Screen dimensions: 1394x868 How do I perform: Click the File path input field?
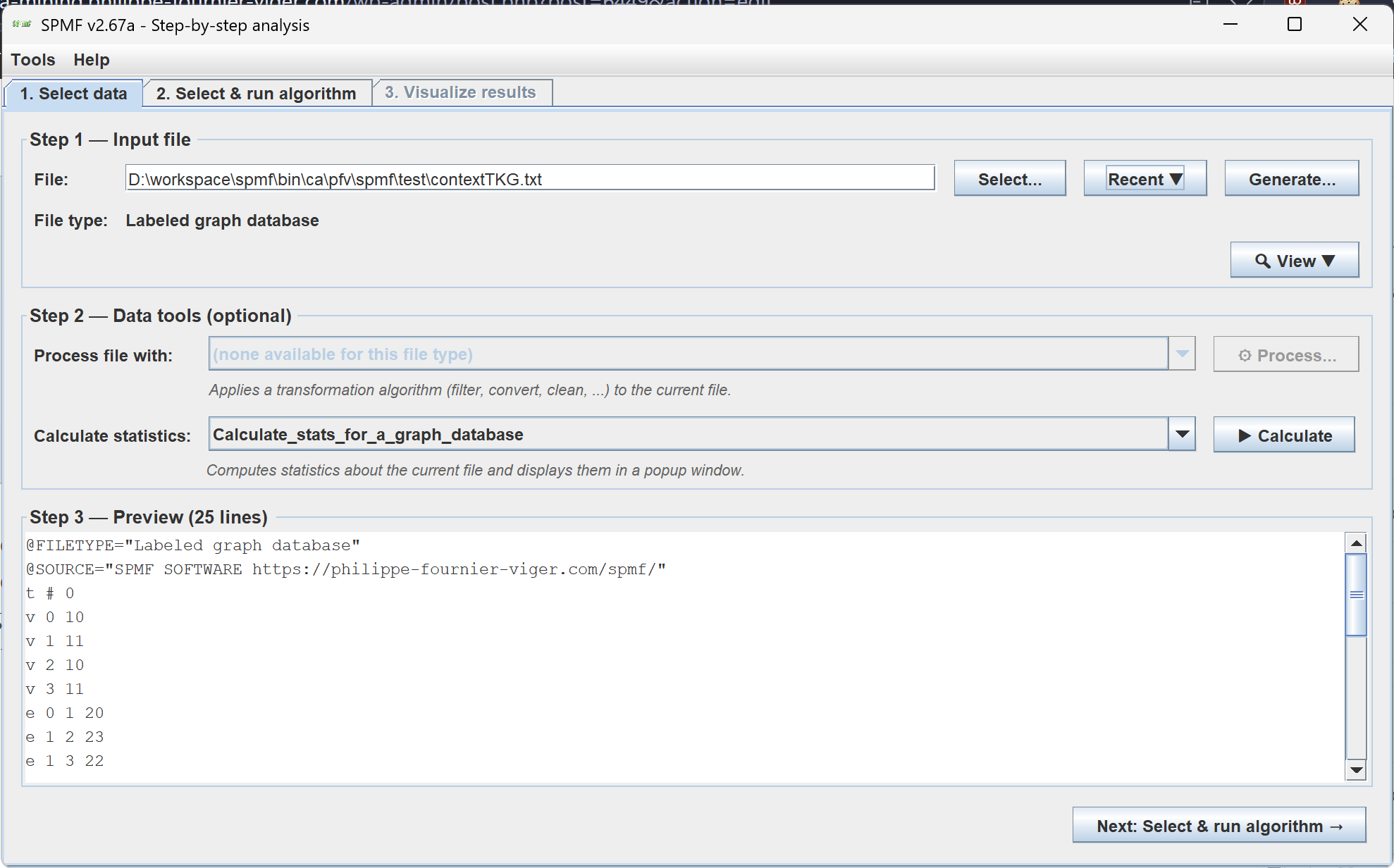coord(530,179)
